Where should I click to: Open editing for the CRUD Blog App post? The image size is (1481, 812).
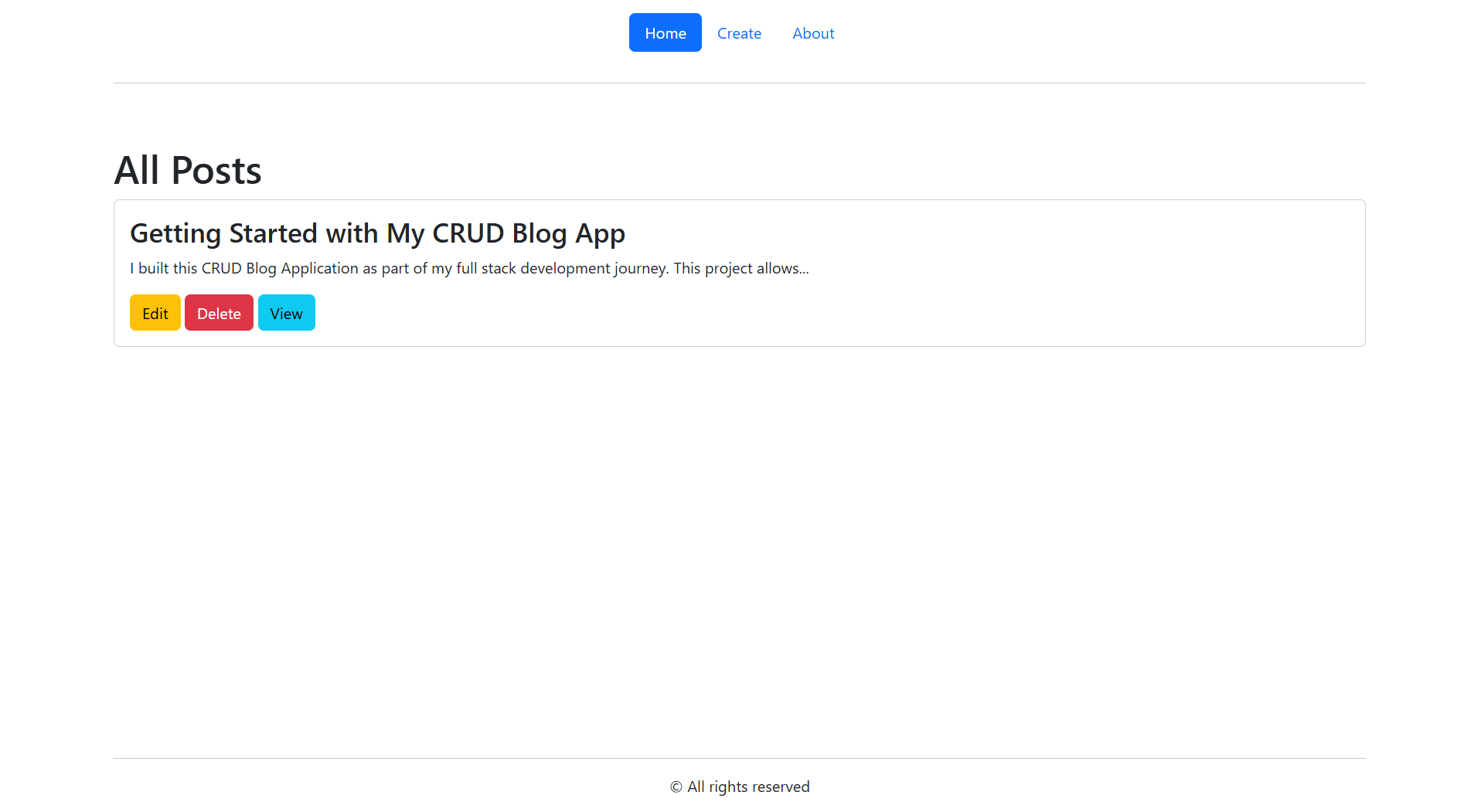(x=155, y=312)
